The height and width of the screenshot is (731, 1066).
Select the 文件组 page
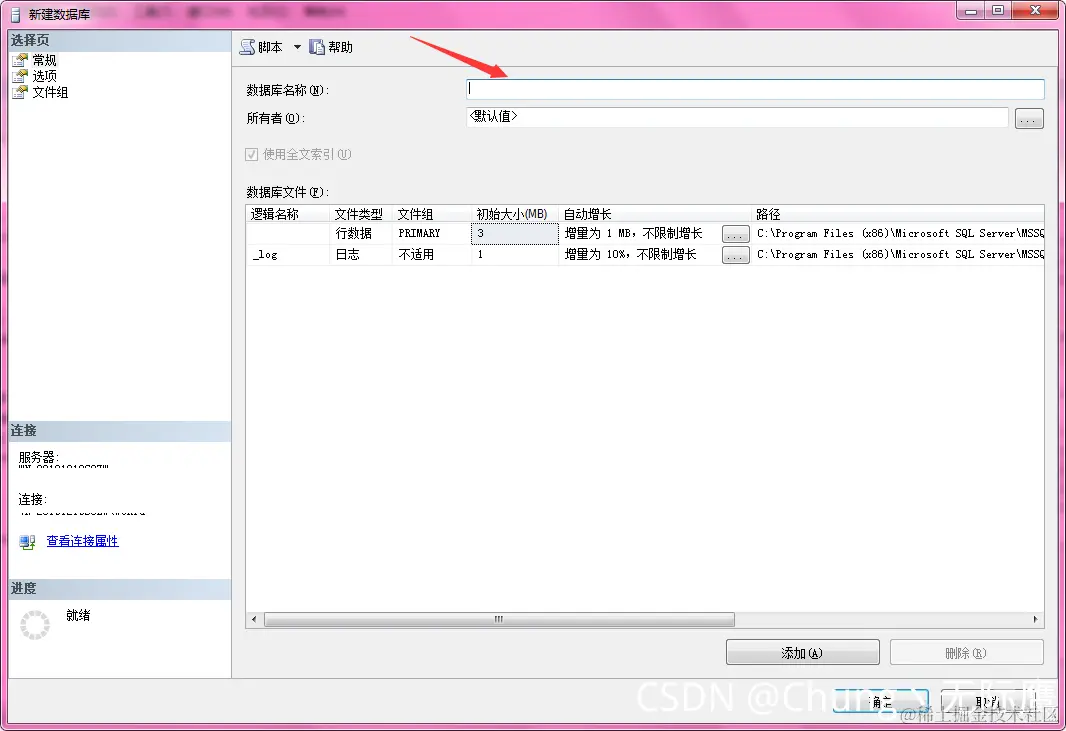50,92
